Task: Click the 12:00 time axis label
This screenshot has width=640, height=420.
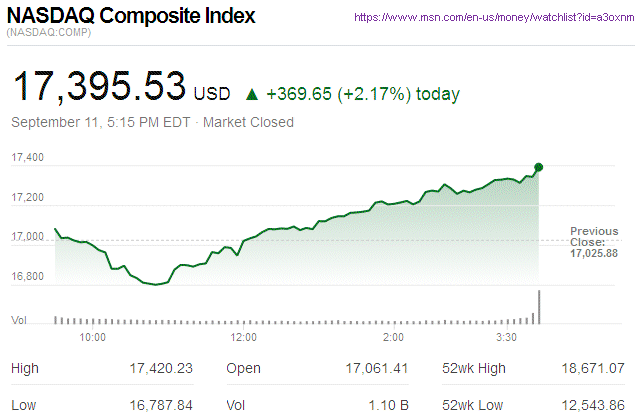Action: click(x=244, y=337)
